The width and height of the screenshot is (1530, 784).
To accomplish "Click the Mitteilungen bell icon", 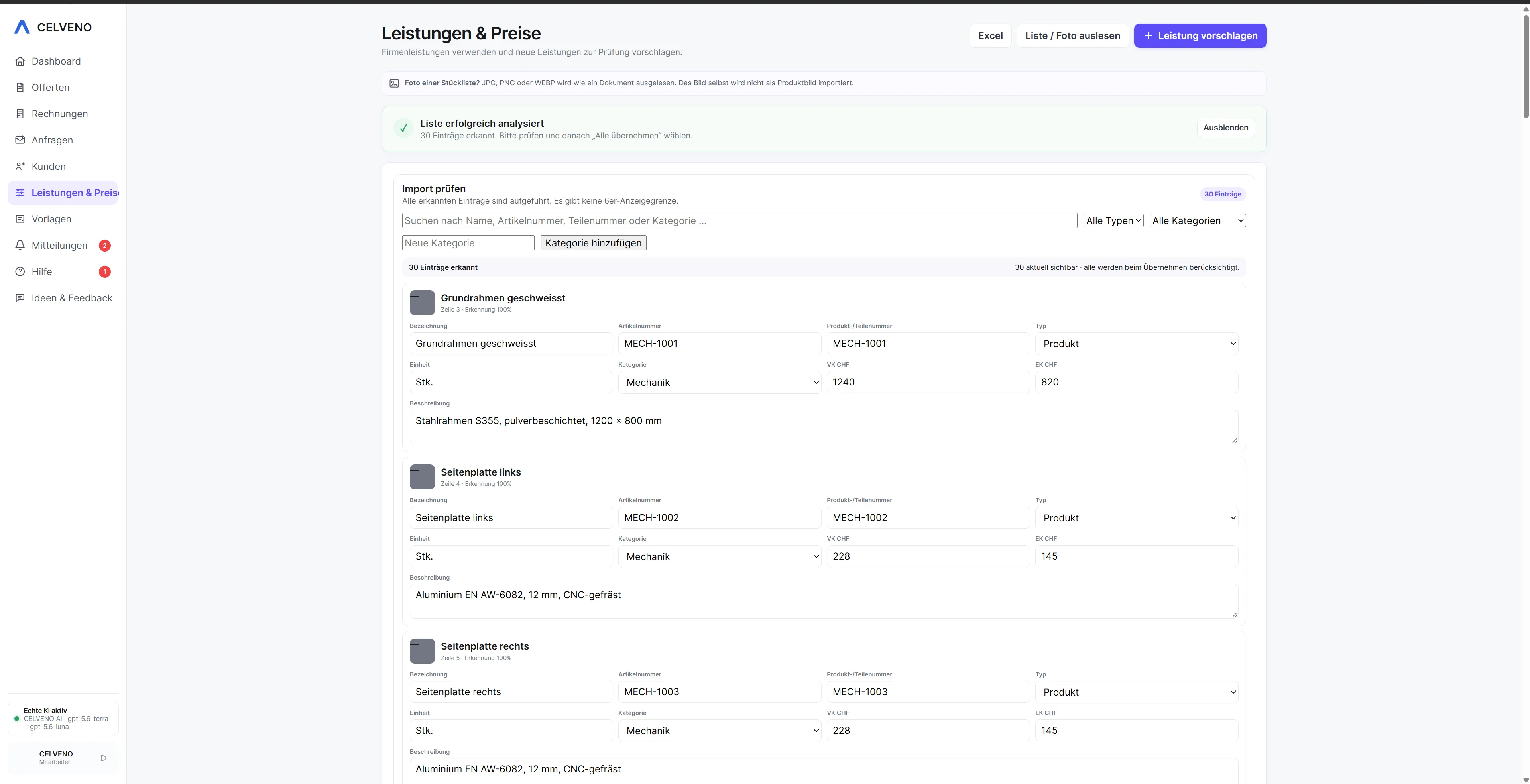I will point(20,245).
